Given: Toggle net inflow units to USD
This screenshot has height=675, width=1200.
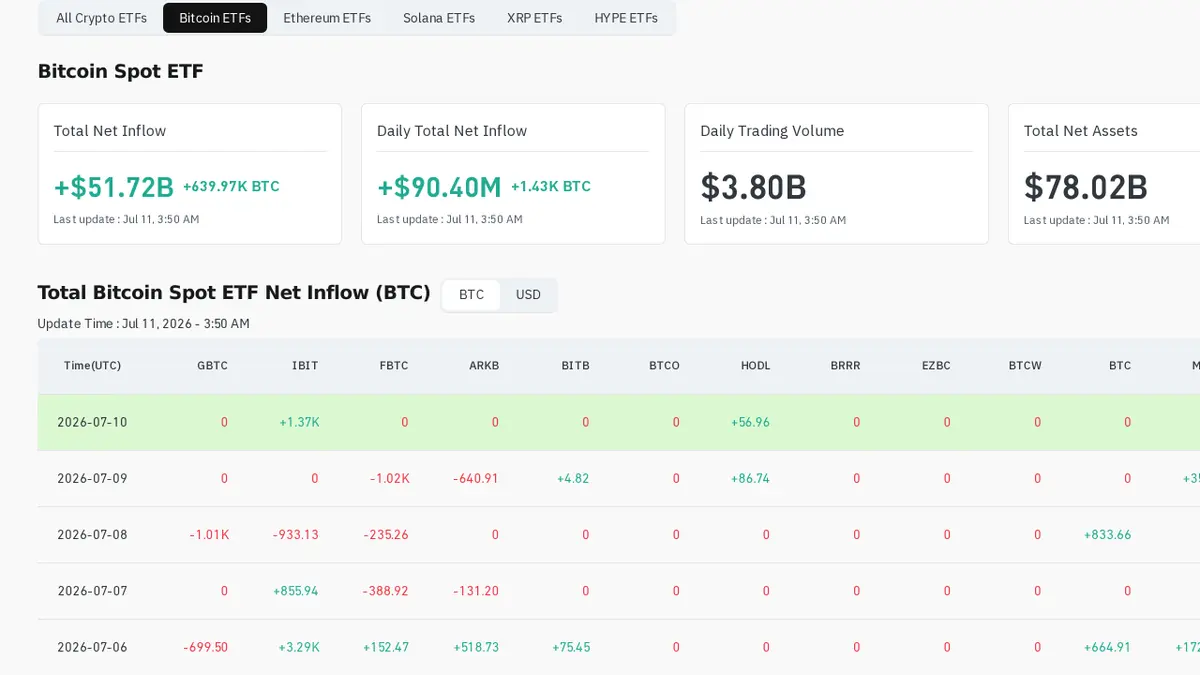Looking at the screenshot, I should coord(528,295).
